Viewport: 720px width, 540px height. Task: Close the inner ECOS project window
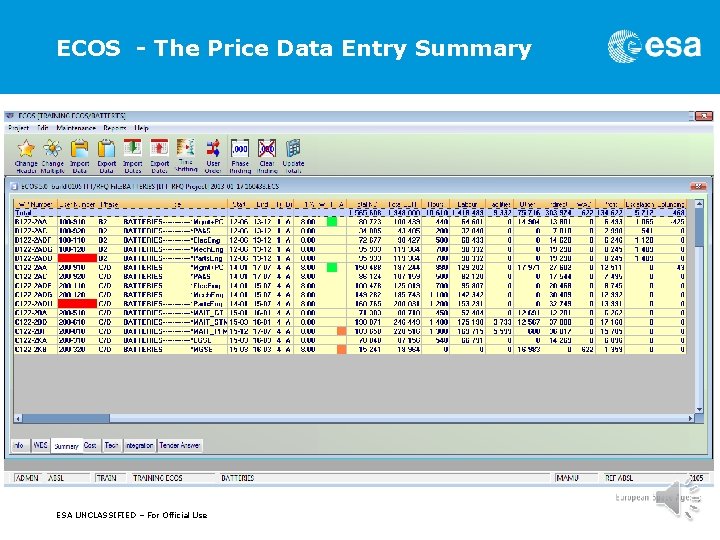(698, 186)
